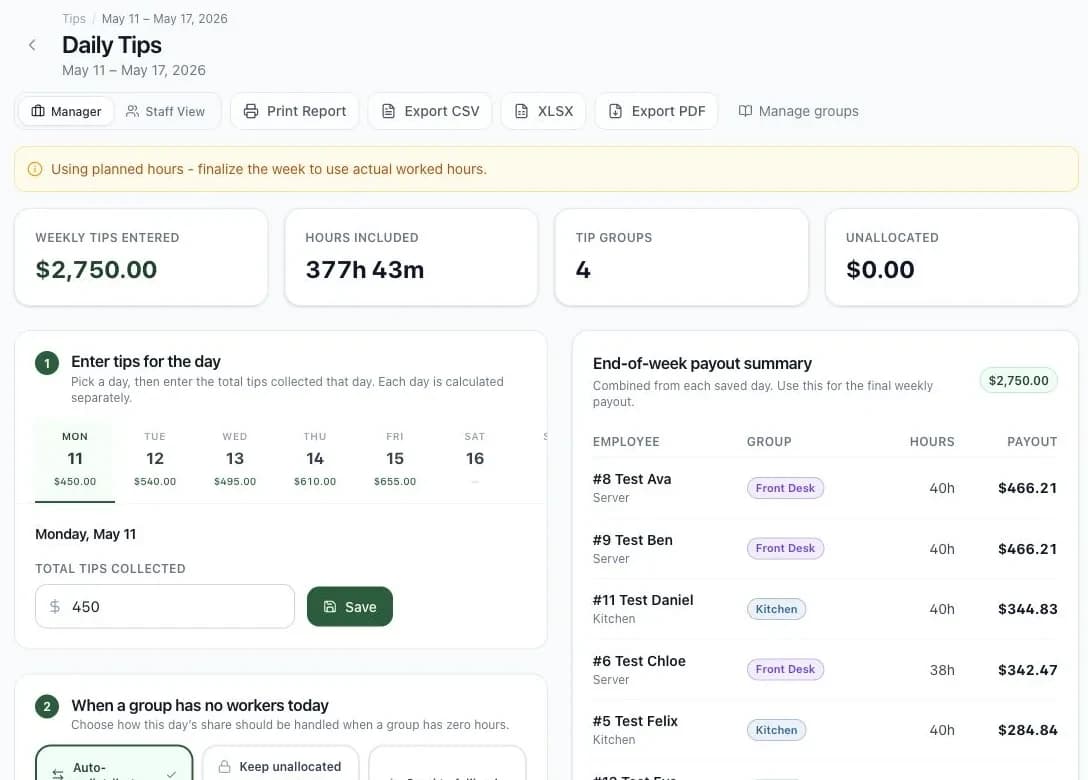Click the HOURS column header
The height and width of the screenshot is (780, 1088).
pos(932,441)
